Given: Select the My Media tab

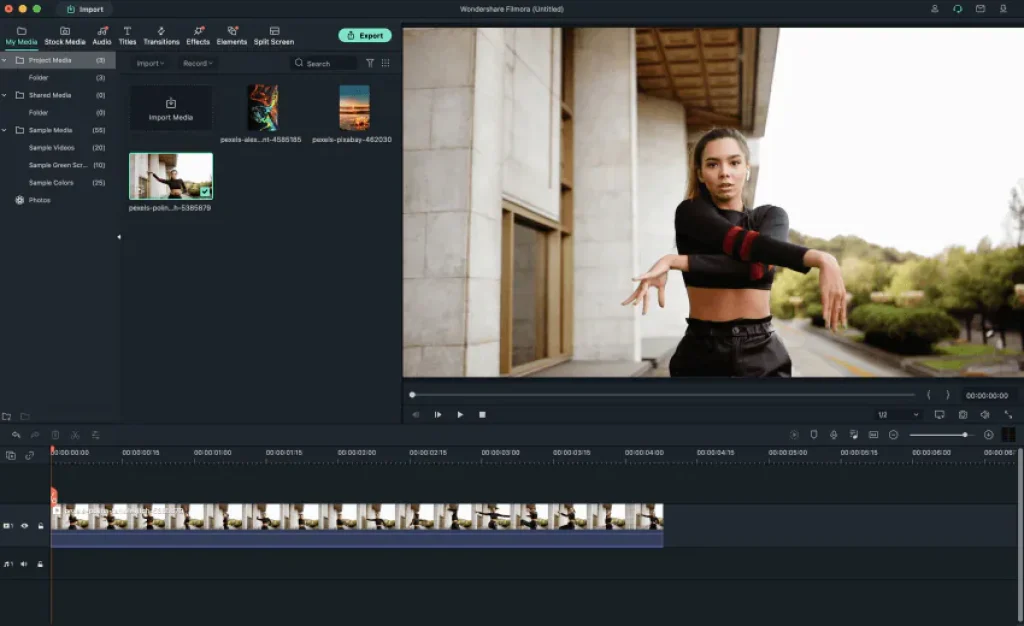Looking at the screenshot, I should (22, 36).
